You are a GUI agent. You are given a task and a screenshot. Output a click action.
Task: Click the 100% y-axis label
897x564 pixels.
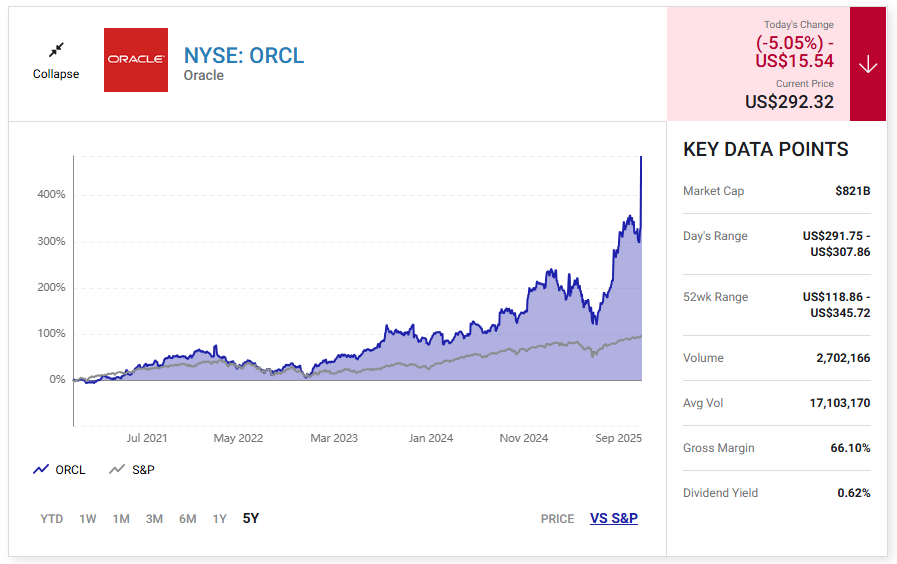tap(51, 333)
